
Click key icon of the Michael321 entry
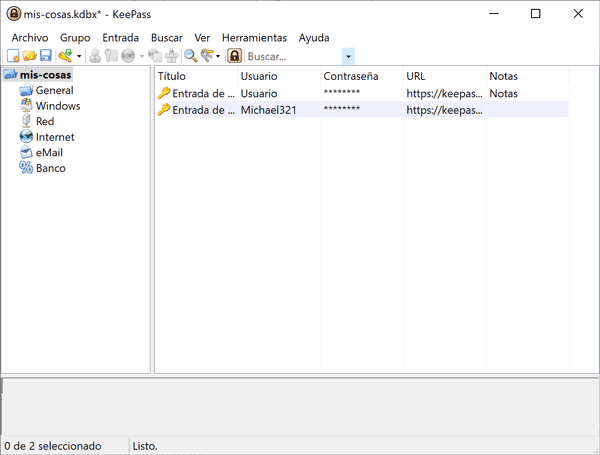pyautogui.click(x=164, y=109)
